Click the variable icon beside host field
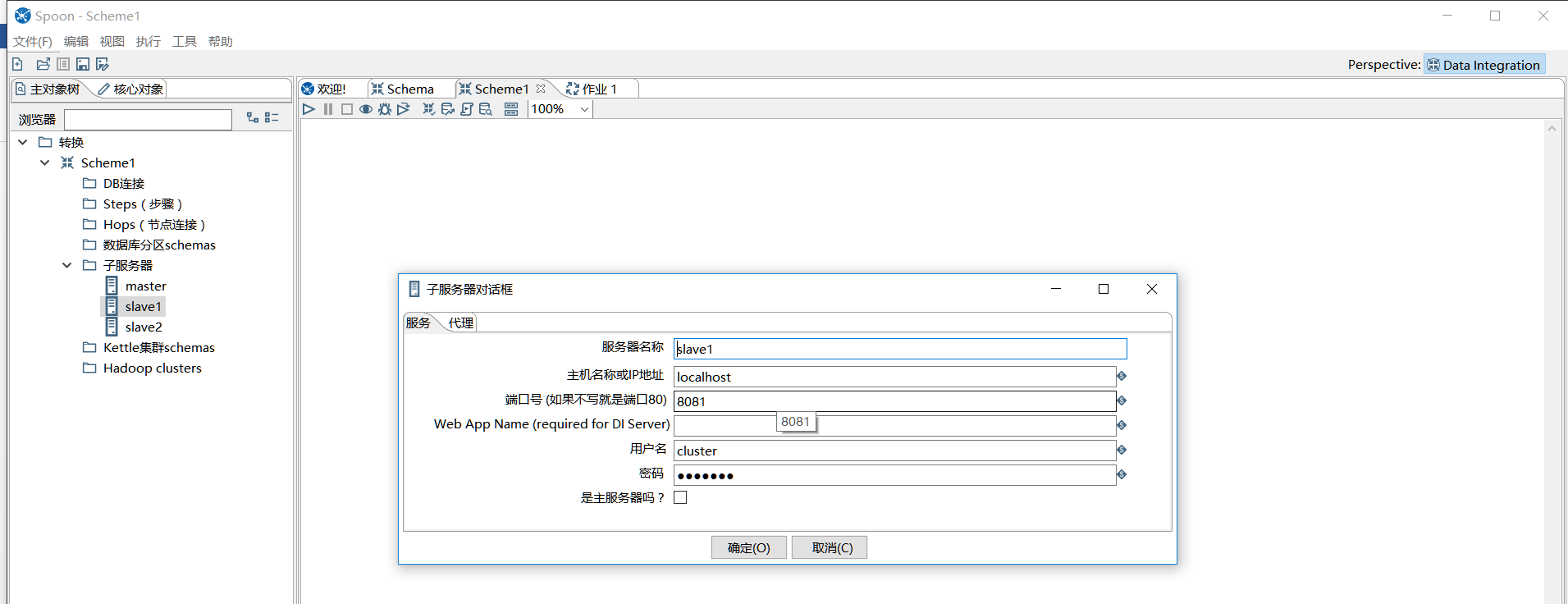The image size is (1568, 604). (1122, 376)
